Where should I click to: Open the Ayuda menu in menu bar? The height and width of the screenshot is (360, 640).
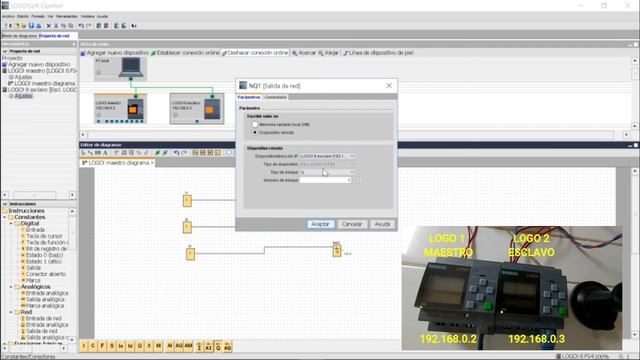tap(102, 16)
